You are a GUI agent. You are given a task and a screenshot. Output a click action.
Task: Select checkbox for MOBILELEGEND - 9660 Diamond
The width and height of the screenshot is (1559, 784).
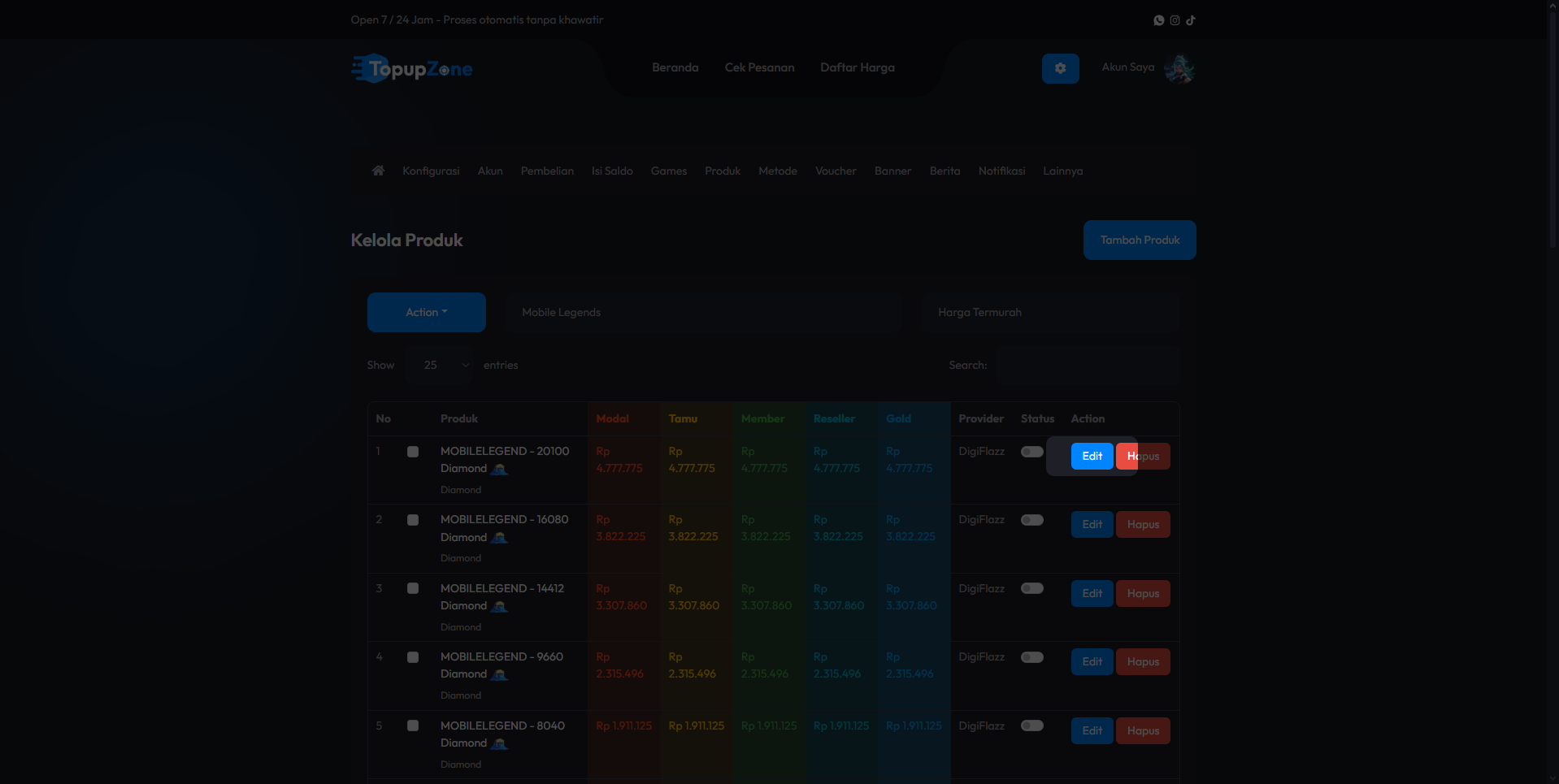(x=413, y=657)
